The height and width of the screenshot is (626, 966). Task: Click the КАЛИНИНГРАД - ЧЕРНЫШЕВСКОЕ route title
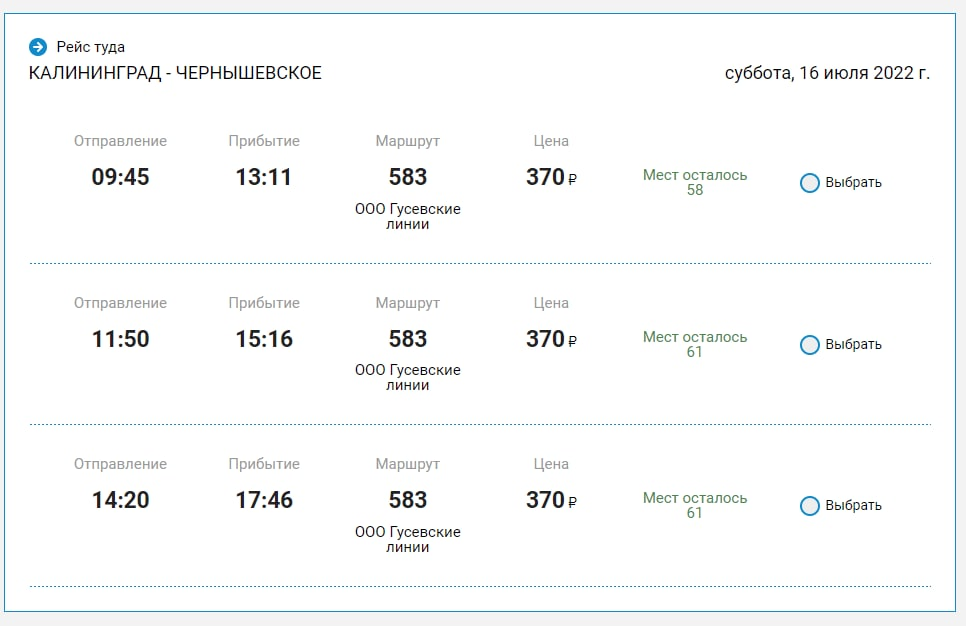[x=175, y=73]
